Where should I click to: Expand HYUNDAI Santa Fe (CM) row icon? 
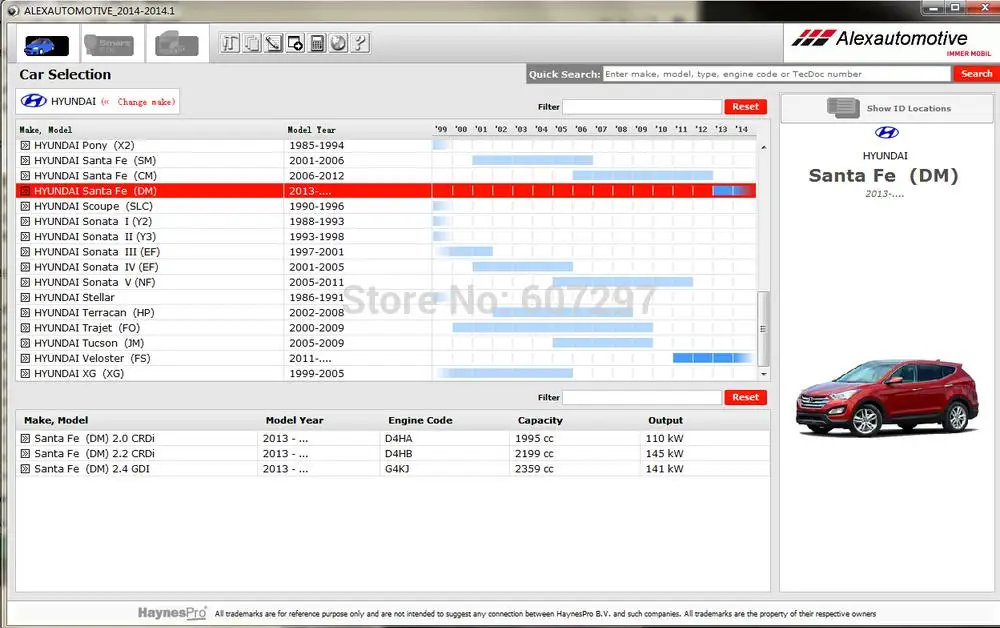tap(25, 176)
